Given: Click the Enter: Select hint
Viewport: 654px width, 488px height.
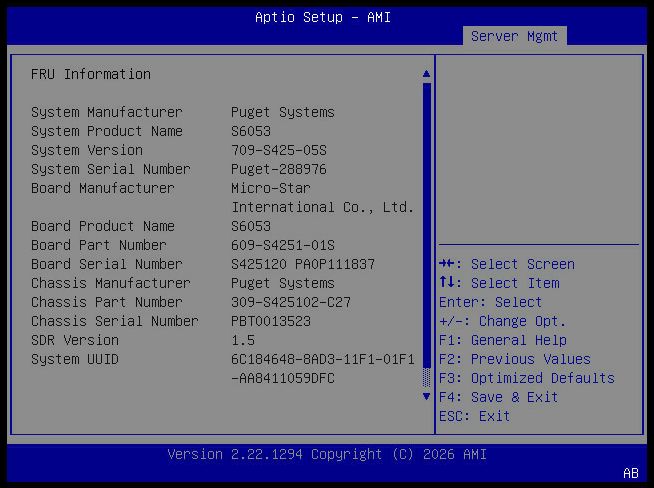Looking at the screenshot, I should pyautogui.click(x=490, y=302).
